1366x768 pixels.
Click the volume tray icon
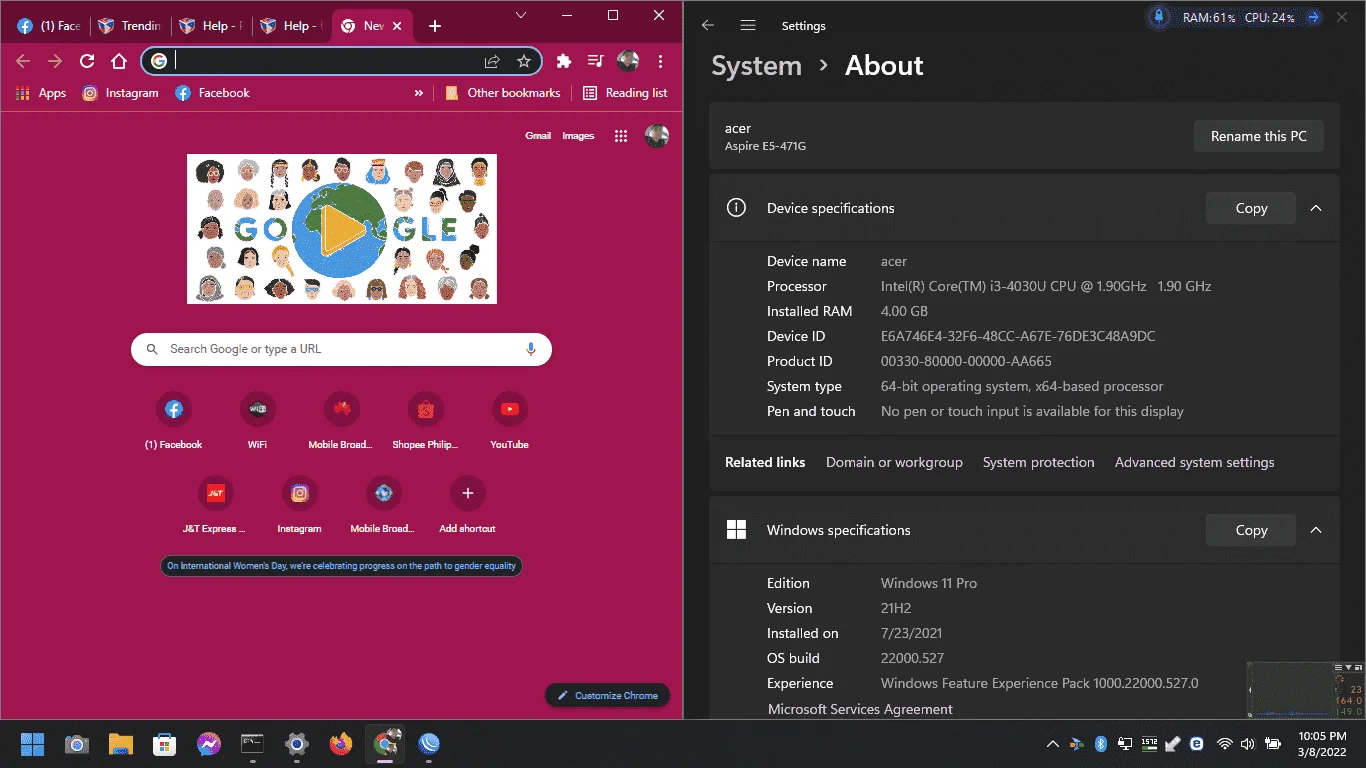1247,744
